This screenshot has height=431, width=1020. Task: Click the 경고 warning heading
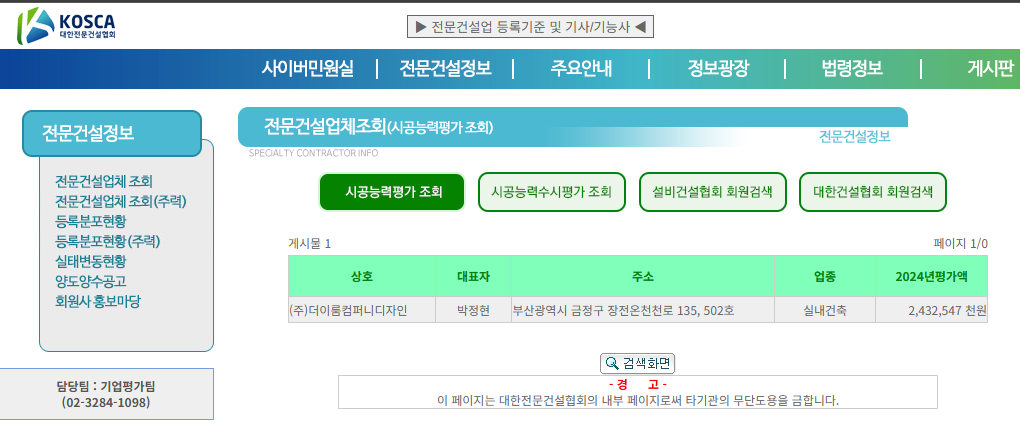(x=638, y=385)
